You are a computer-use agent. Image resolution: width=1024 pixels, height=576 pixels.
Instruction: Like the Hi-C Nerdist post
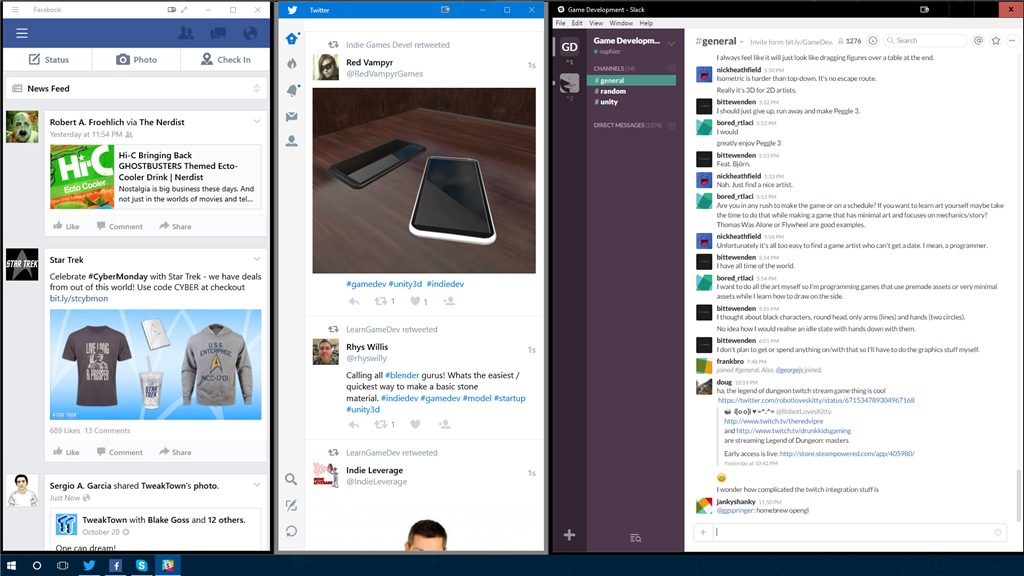pyautogui.click(x=66, y=226)
